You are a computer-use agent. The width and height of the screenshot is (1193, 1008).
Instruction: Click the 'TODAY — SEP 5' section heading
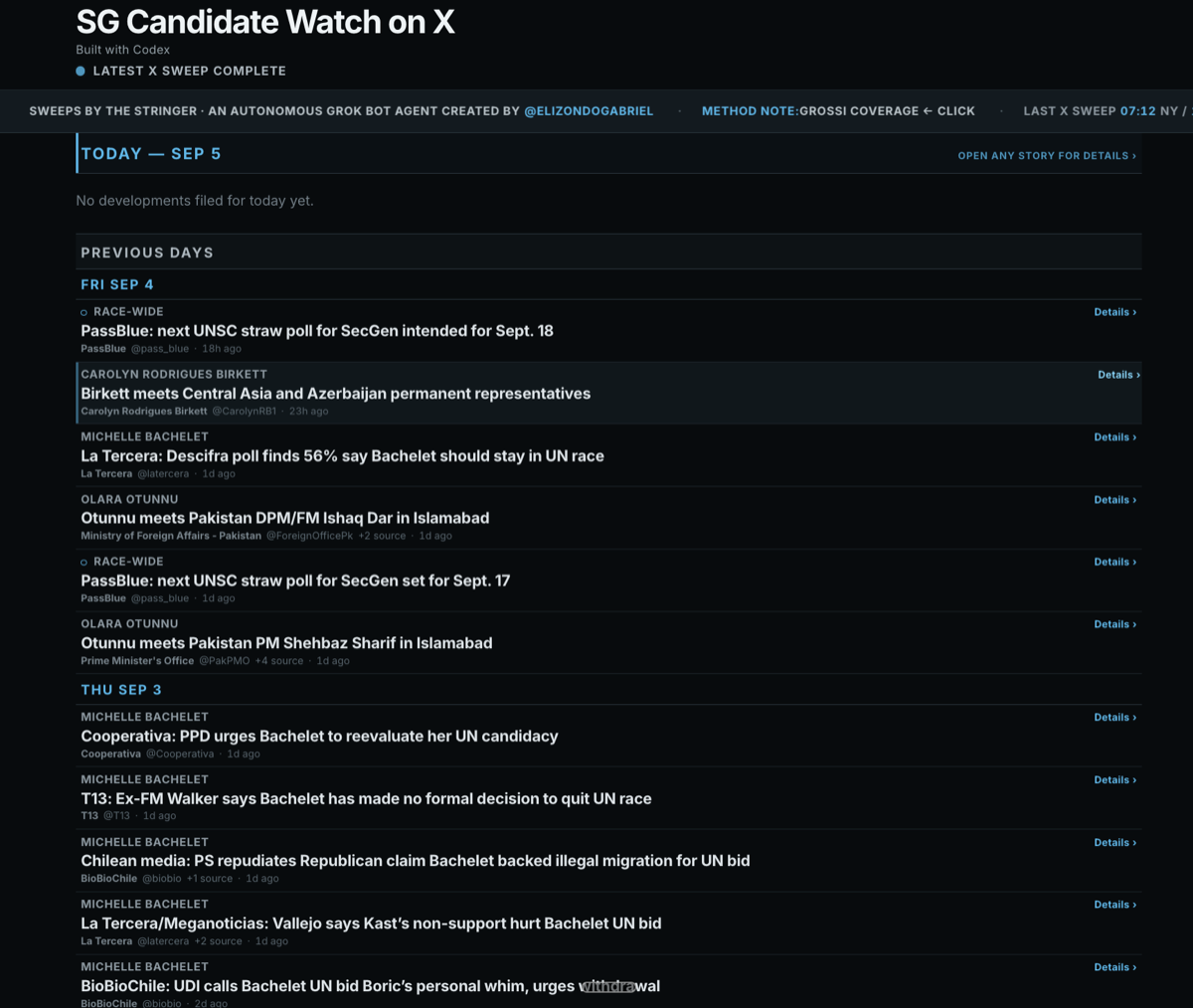click(151, 154)
